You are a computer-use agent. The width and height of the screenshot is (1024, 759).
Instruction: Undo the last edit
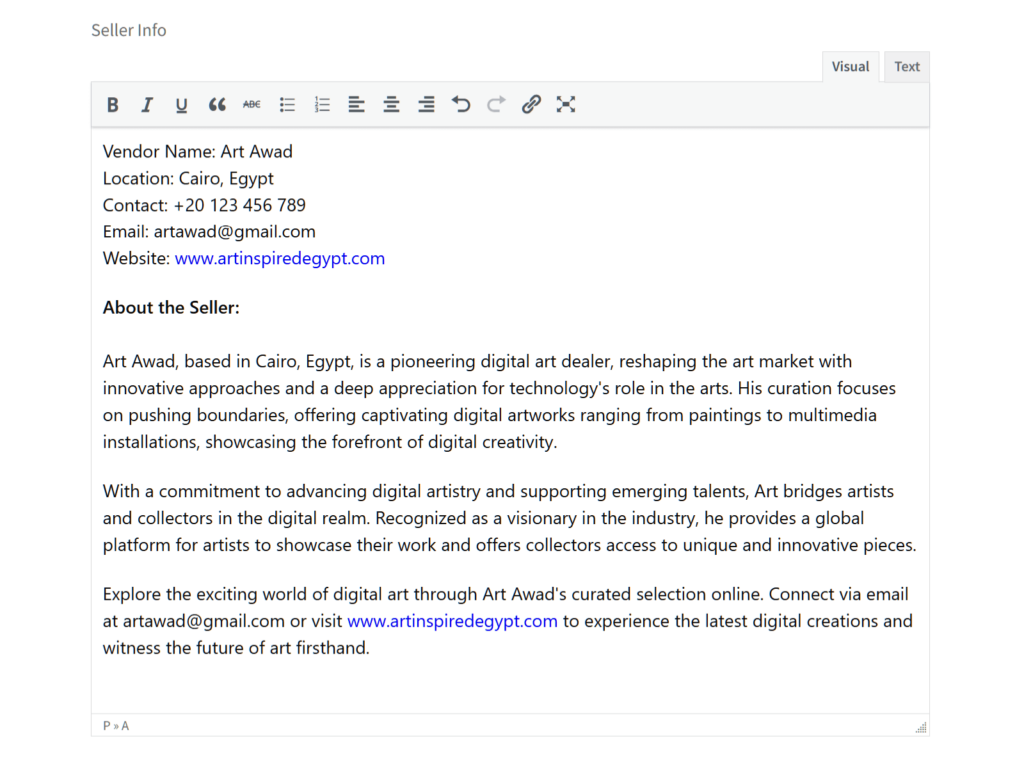click(461, 105)
